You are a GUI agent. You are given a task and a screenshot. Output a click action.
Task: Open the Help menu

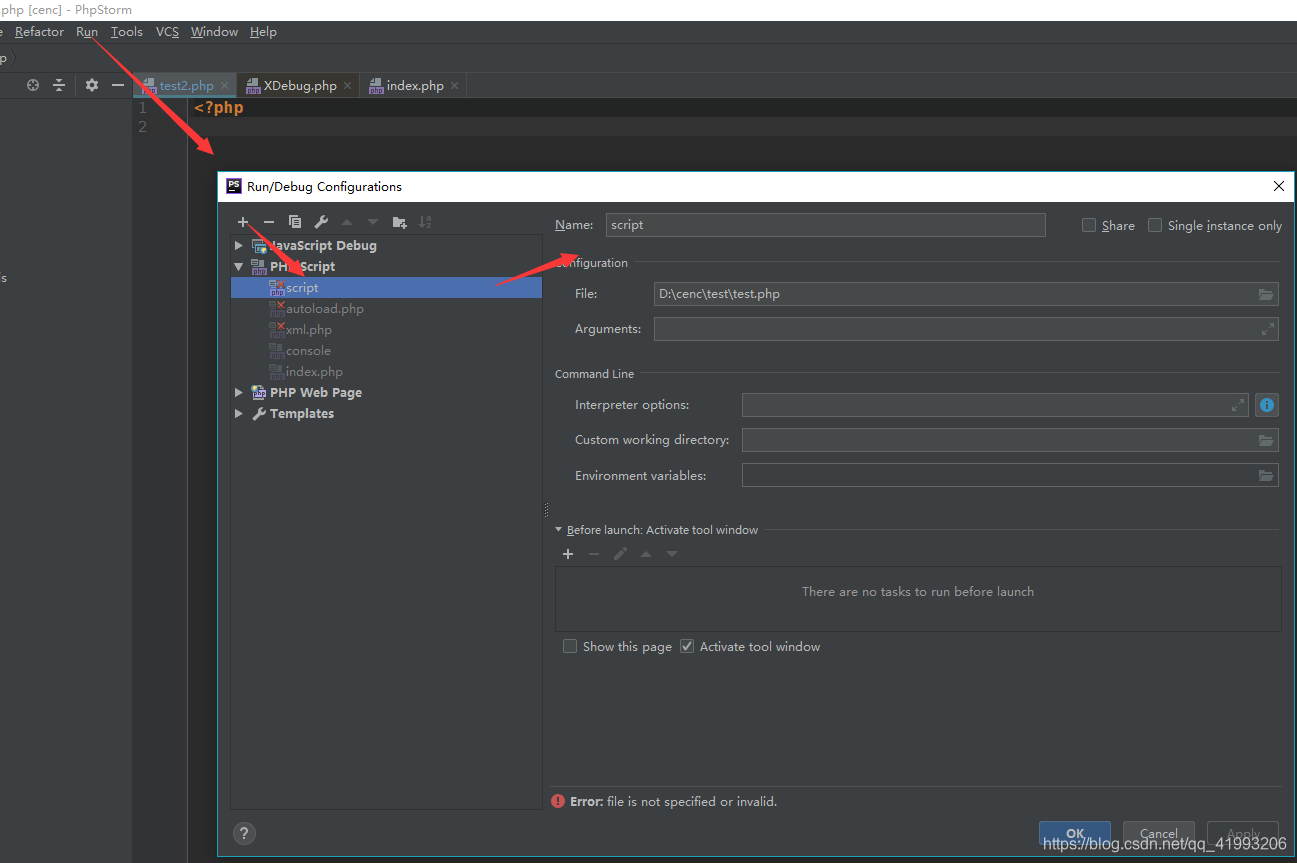263,32
